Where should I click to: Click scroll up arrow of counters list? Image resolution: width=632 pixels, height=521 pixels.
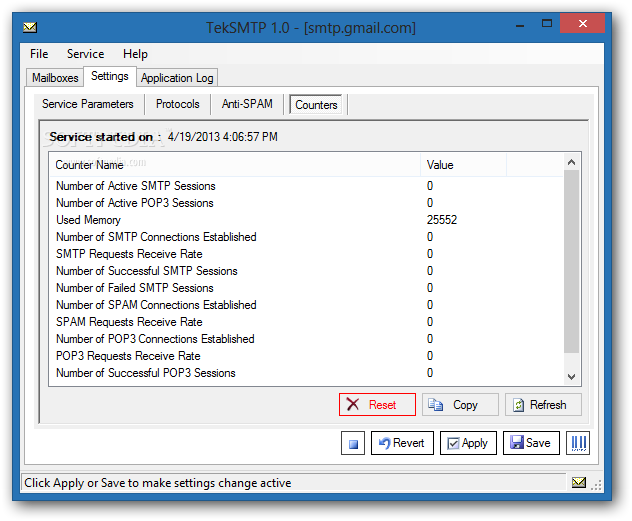point(571,162)
